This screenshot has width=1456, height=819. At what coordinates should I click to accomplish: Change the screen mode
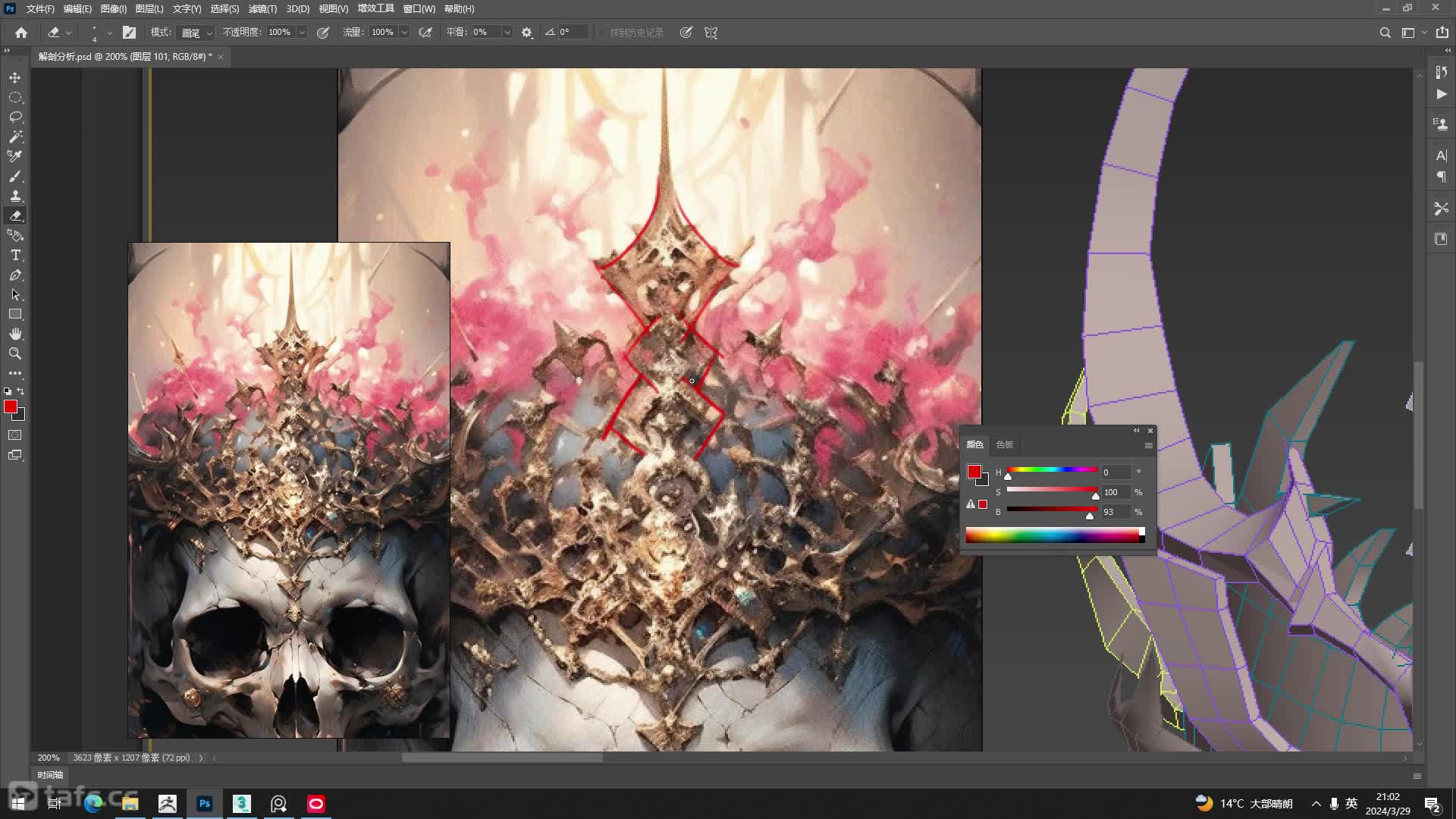click(x=15, y=455)
